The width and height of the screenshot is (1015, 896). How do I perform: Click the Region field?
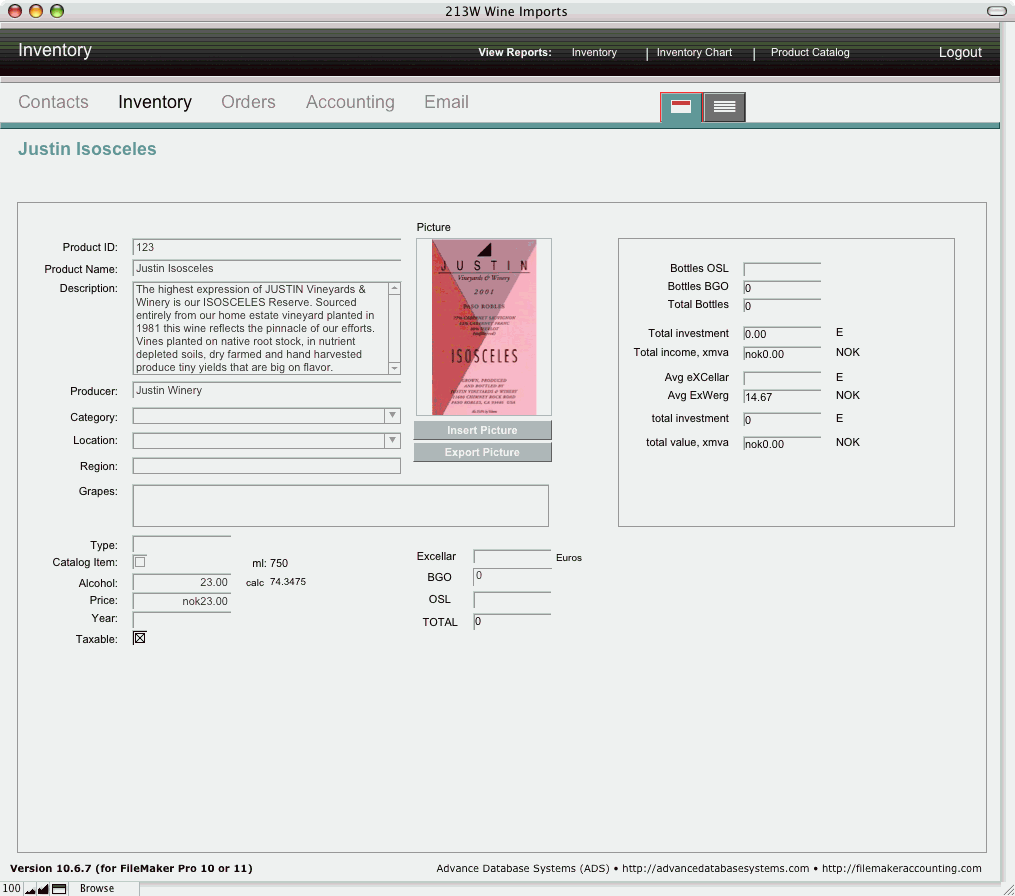point(267,466)
